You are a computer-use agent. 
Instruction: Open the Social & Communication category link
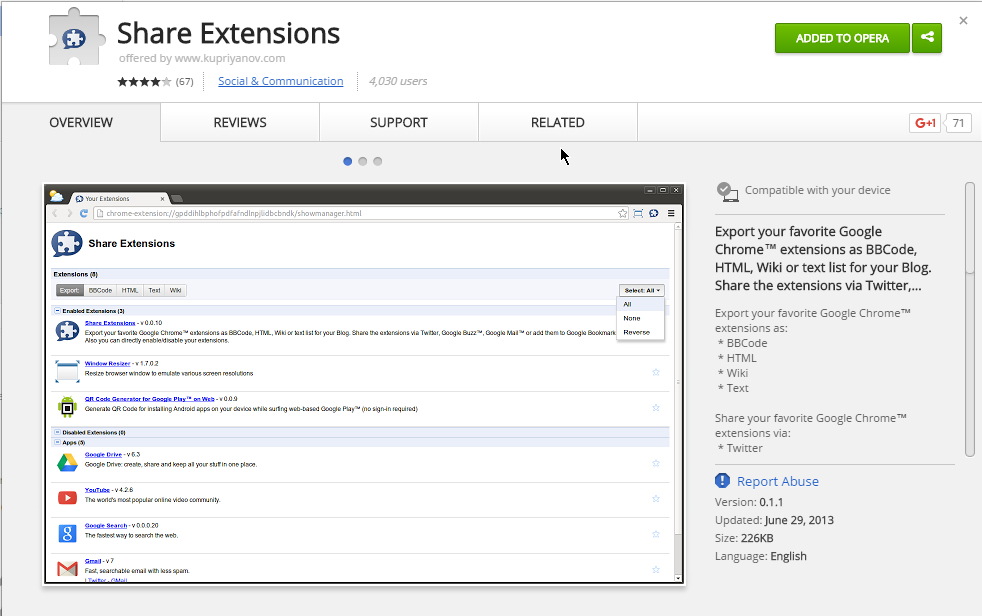tap(281, 81)
